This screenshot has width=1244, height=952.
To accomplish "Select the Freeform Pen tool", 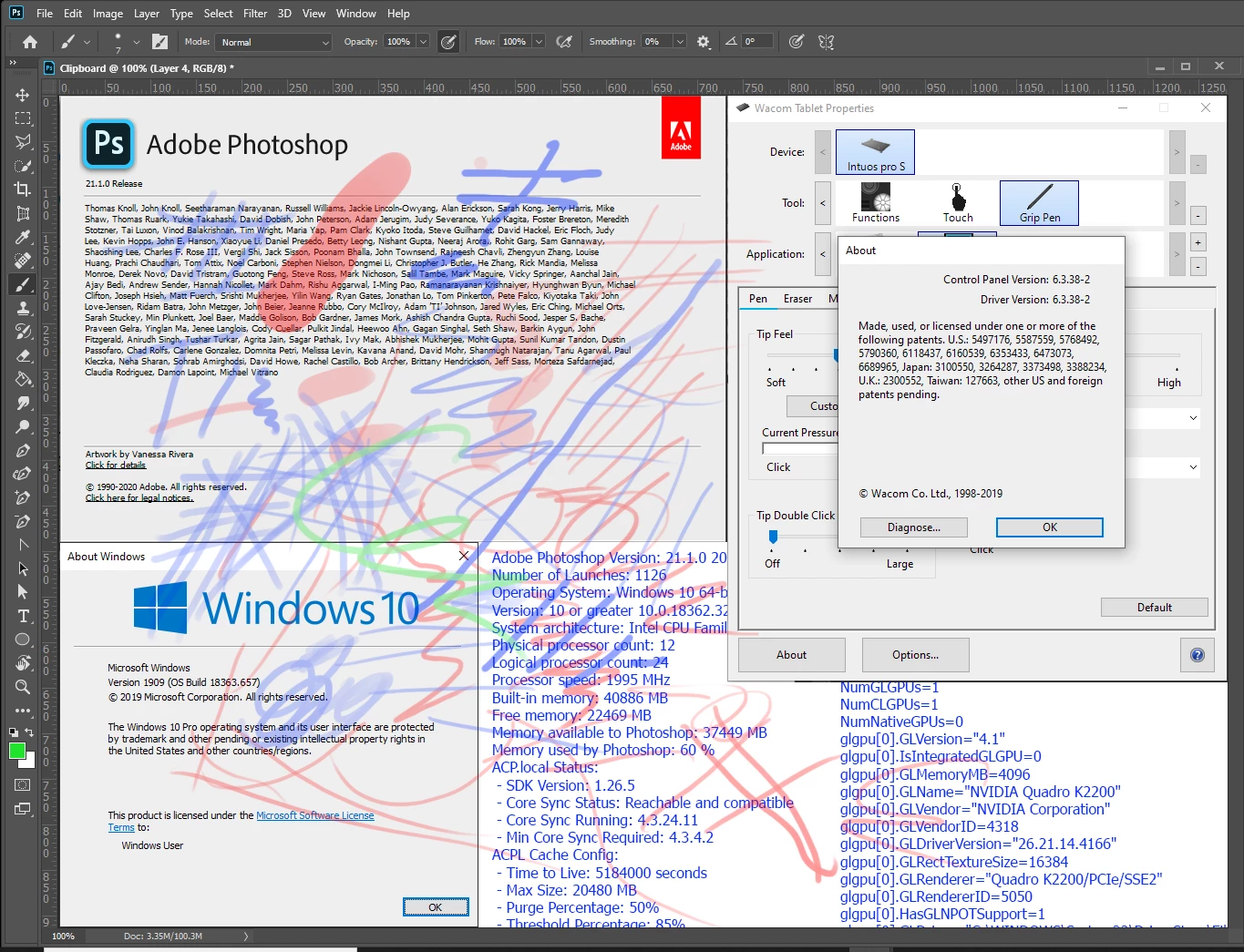I will [x=23, y=474].
